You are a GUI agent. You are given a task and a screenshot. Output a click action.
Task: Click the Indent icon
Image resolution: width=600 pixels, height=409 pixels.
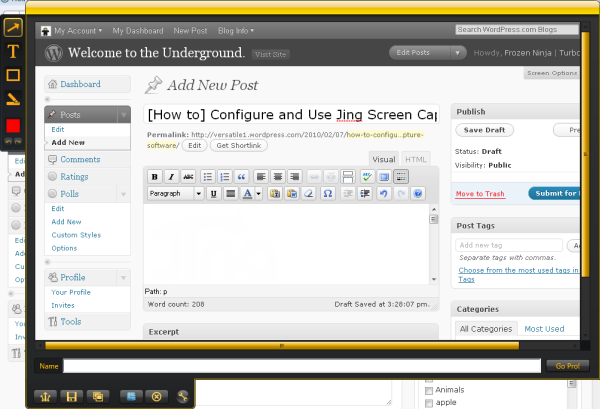point(365,194)
